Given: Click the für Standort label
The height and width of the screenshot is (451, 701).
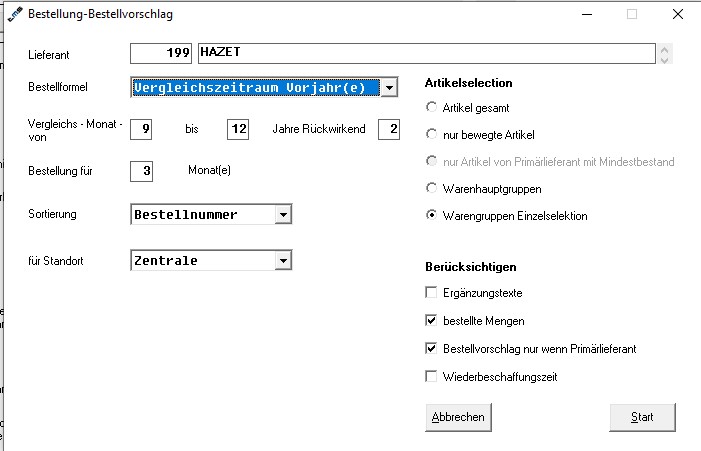Looking at the screenshot, I should click(x=55, y=261).
